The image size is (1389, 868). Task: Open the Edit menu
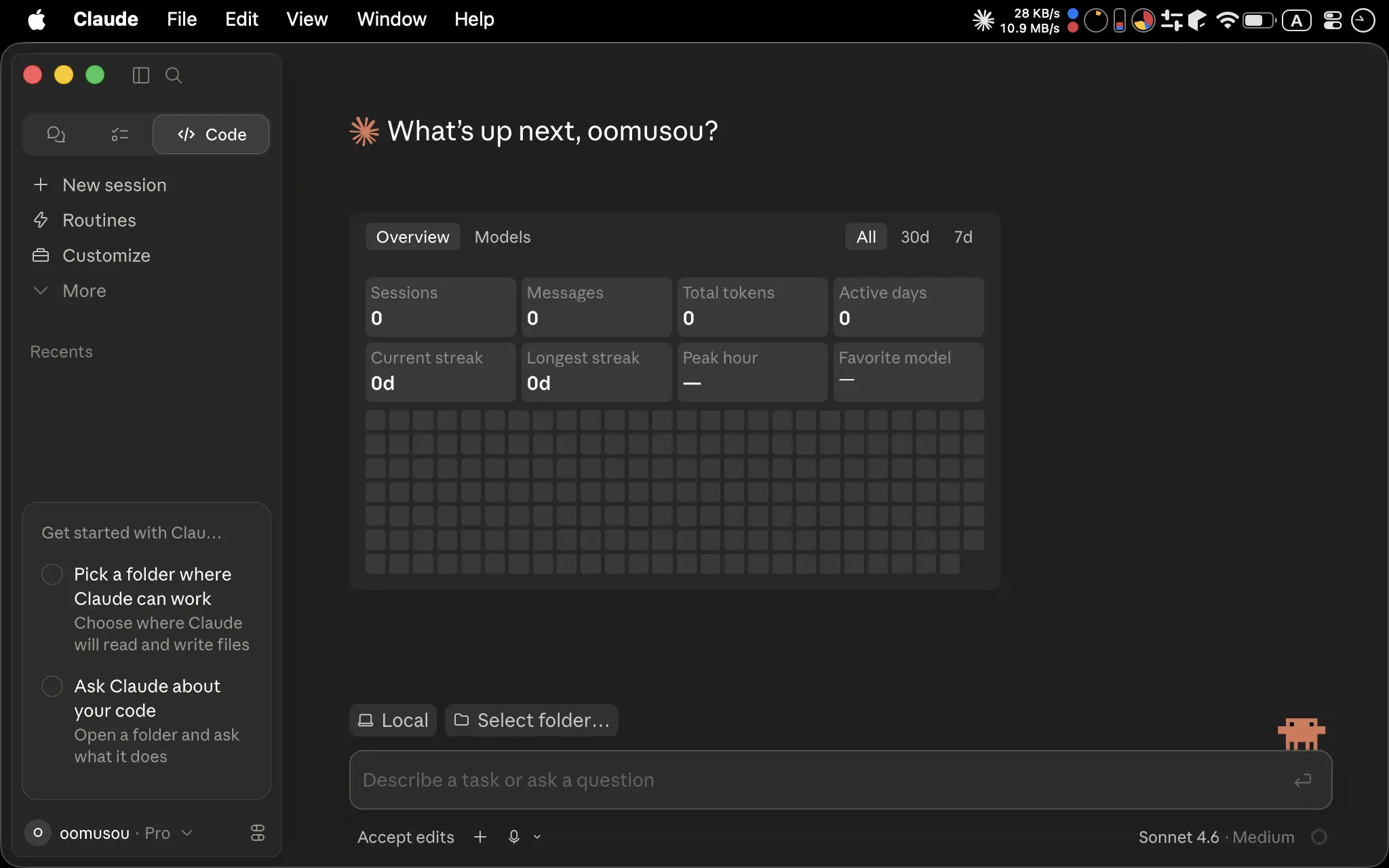coord(241,20)
